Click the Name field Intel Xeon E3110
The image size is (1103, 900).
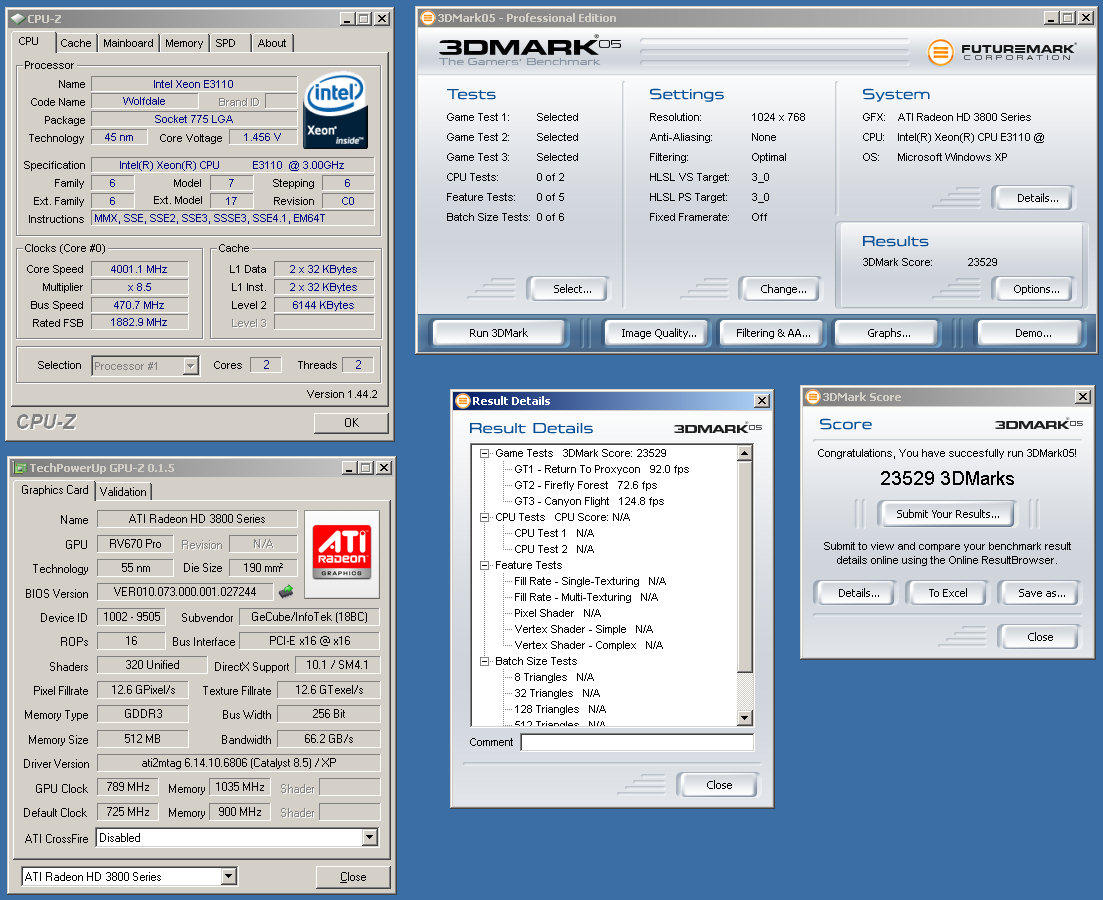coord(193,84)
